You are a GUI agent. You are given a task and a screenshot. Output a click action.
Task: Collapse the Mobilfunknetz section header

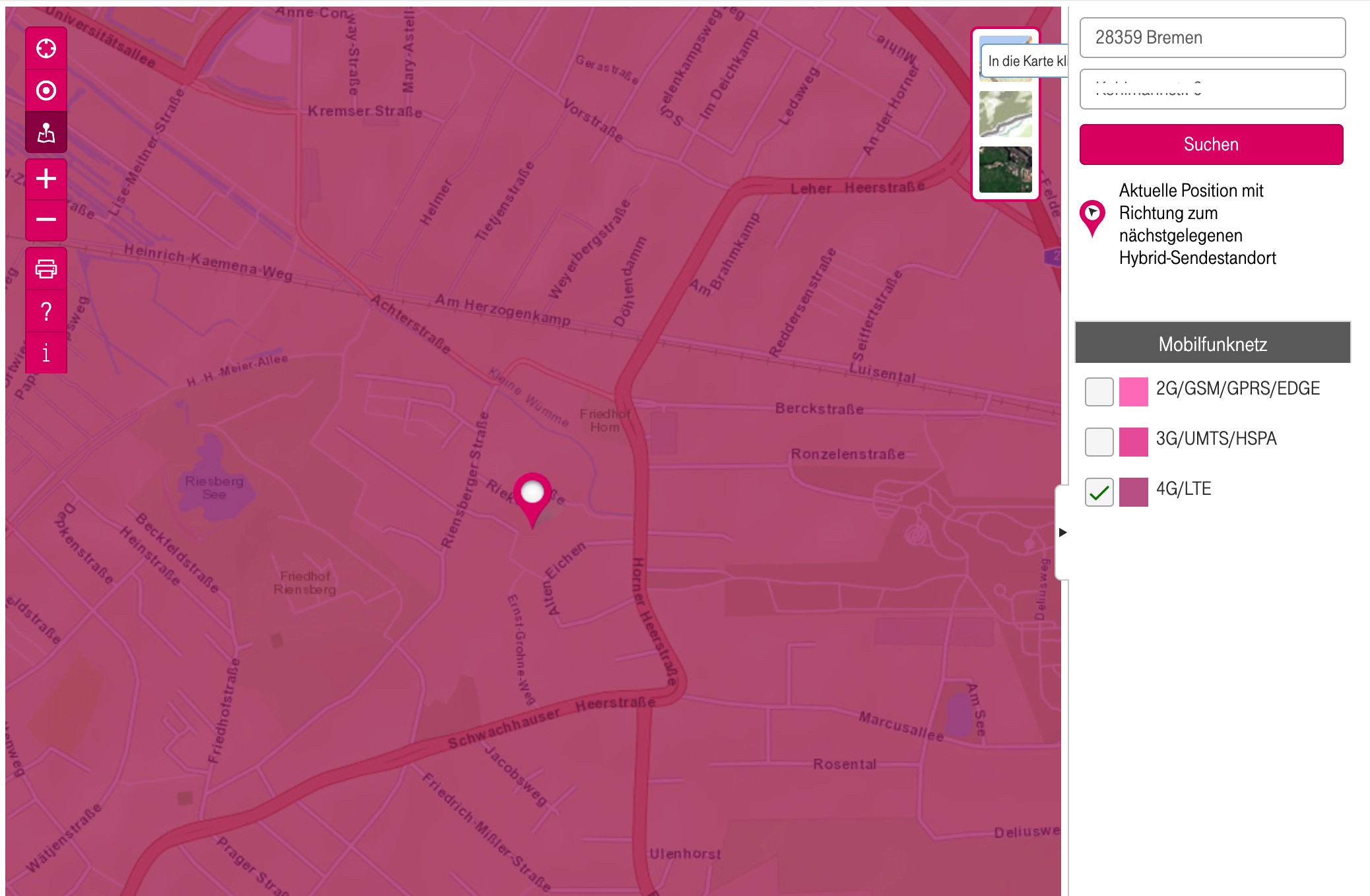[x=1212, y=343]
